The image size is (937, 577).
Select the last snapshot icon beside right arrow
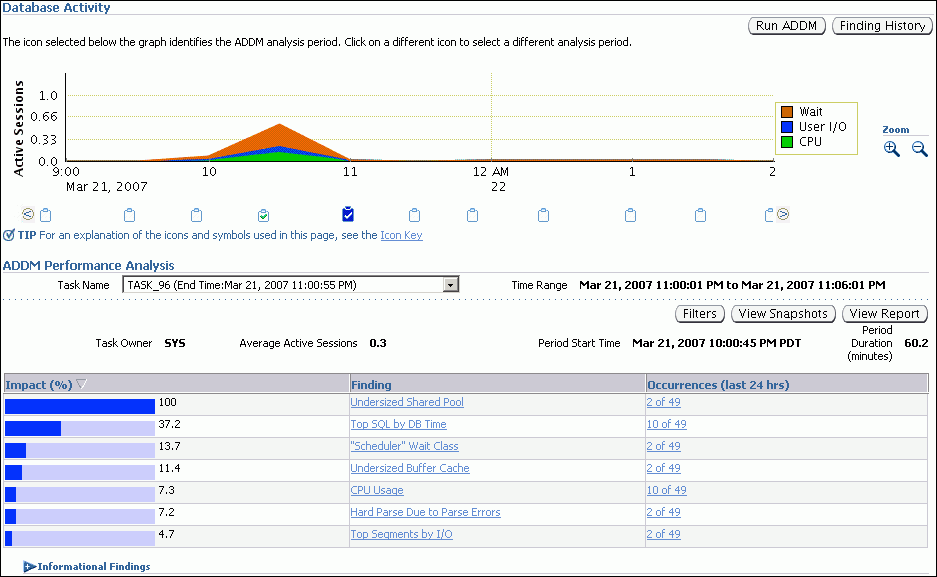(x=769, y=215)
